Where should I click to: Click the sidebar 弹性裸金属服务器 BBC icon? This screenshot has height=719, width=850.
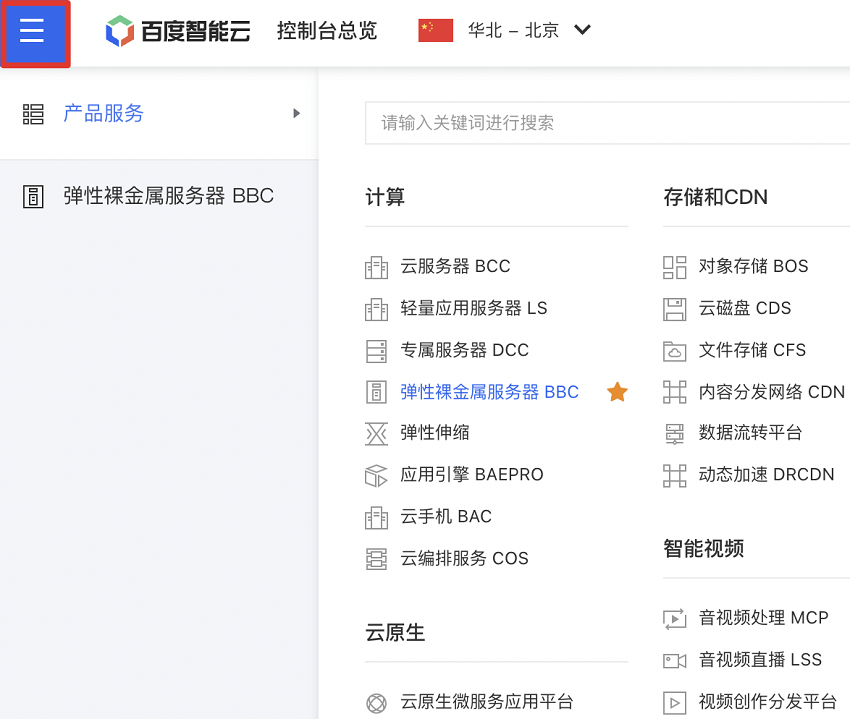tap(33, 196)
